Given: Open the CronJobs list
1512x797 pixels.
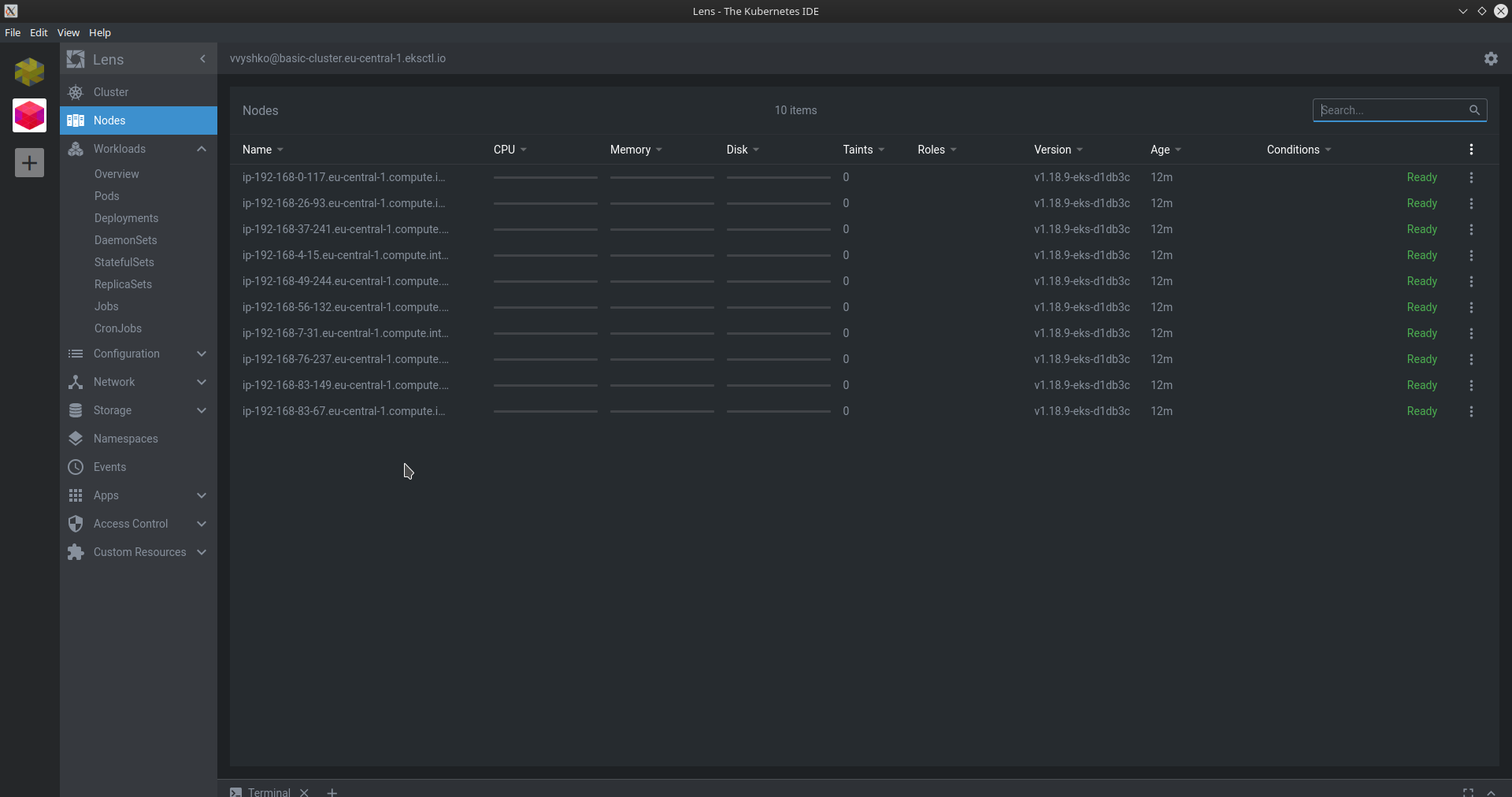Looking at the screenshot, I should tap(118, 328).
